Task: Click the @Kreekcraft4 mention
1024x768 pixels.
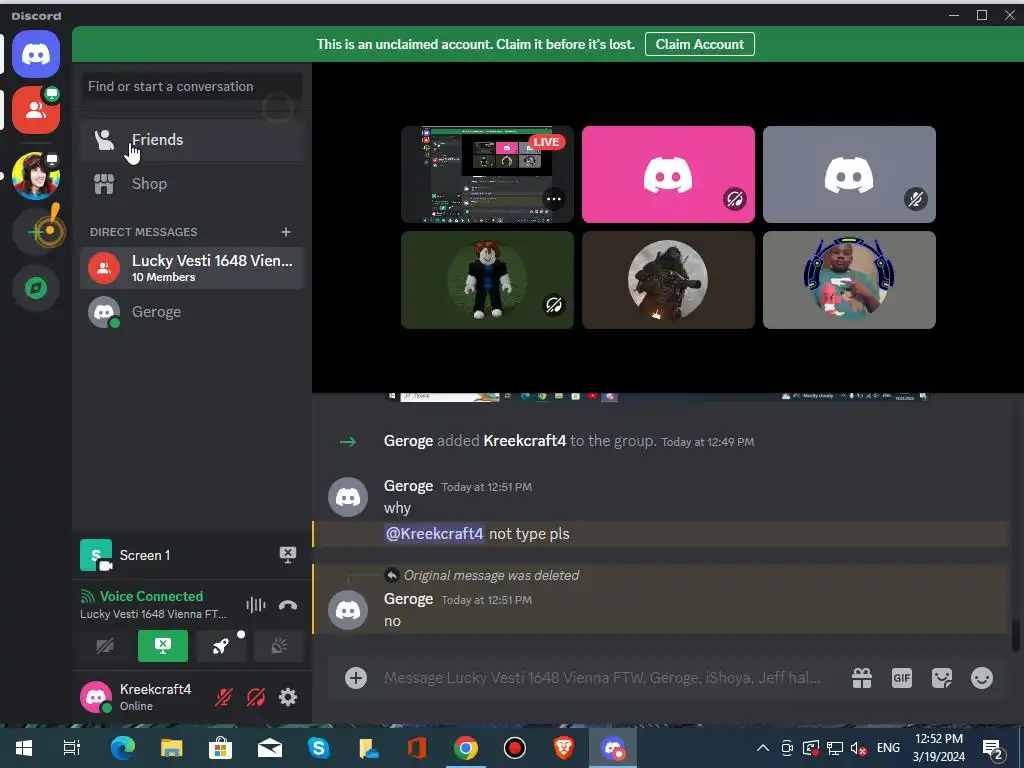Action: [434, 534]
